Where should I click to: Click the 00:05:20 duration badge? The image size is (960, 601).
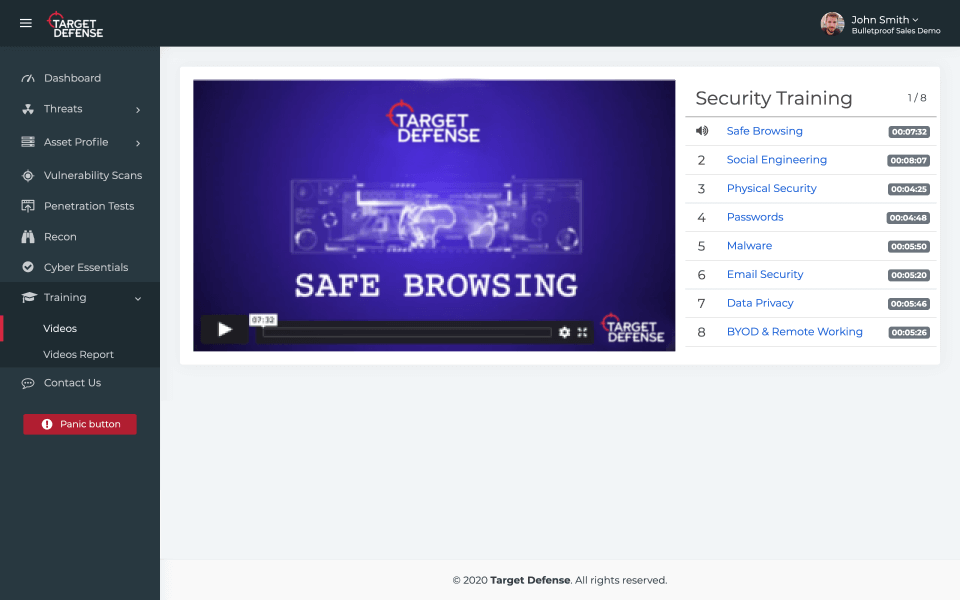pos(909,275)
